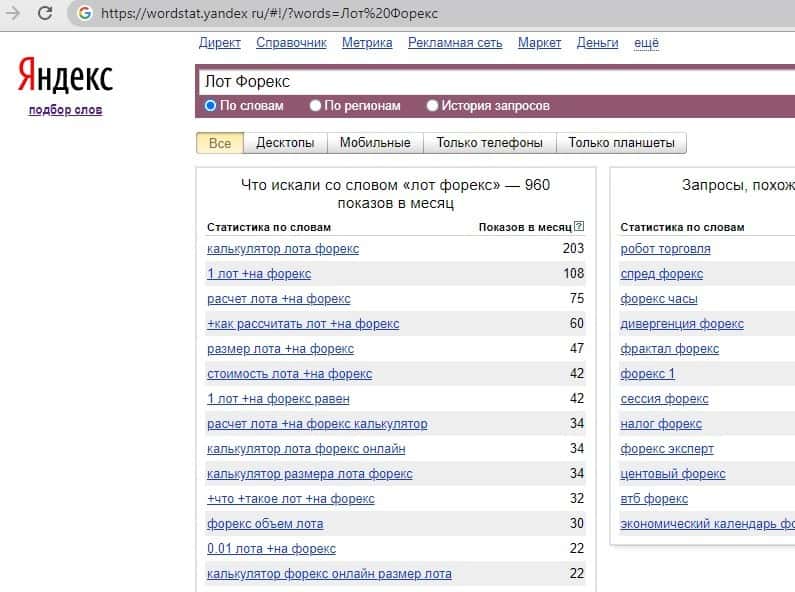Click the Google icon in address bar
795x592 pixels.
pos(84,14)
